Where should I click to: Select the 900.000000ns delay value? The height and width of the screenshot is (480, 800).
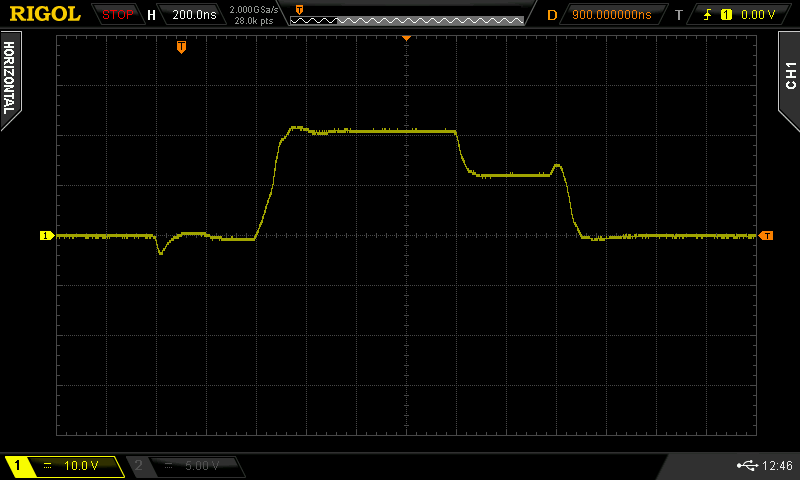(x=612, y=15)
